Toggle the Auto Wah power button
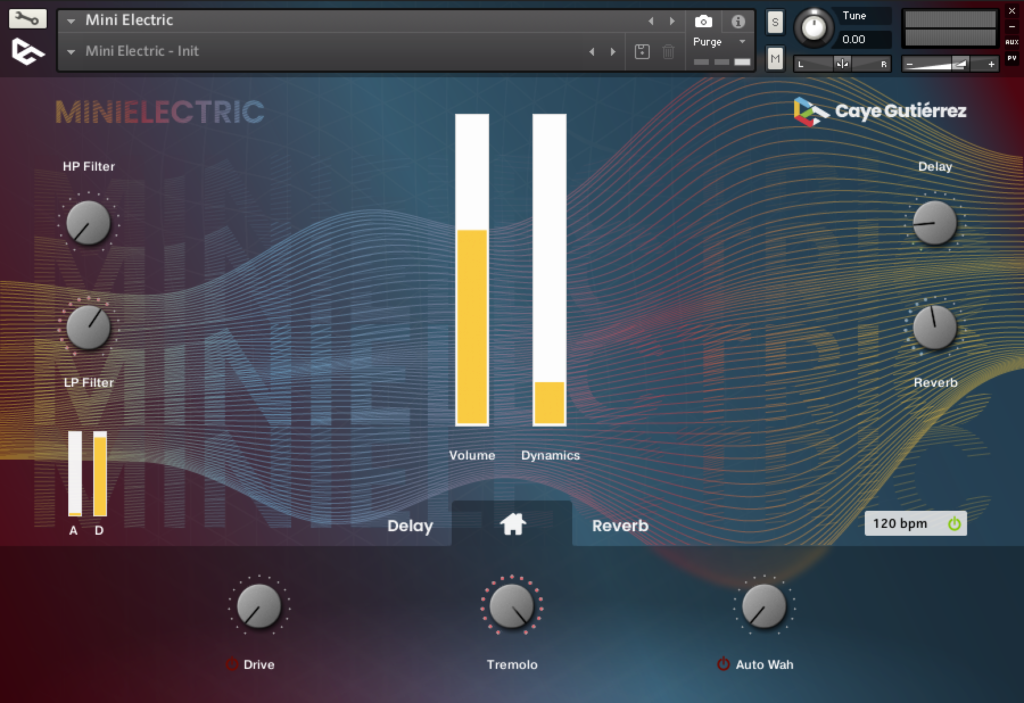Viewport: 1024px width, 703px height. 723,664
